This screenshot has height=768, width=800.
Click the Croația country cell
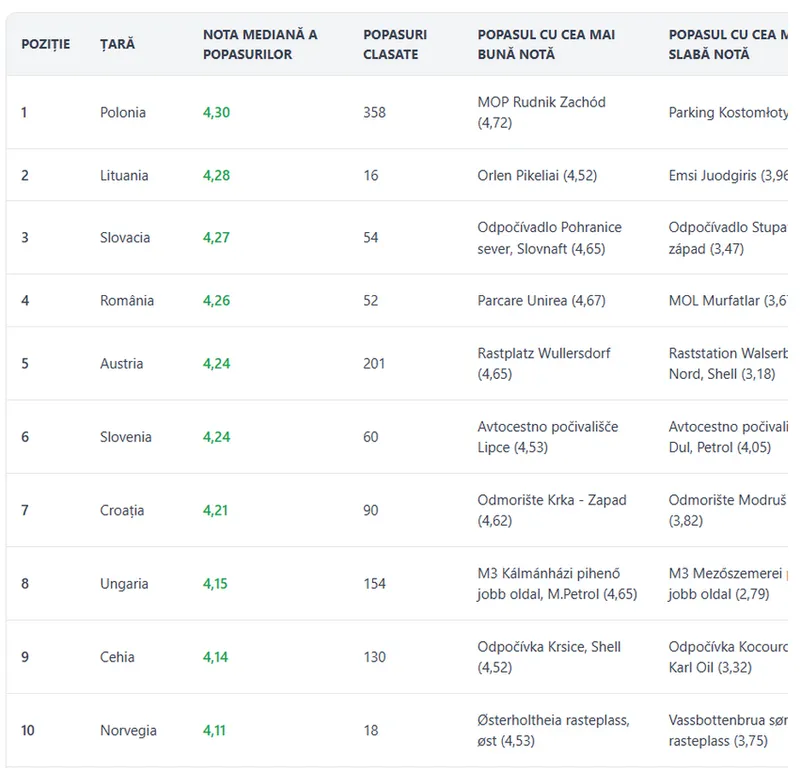tap(122, 511)
